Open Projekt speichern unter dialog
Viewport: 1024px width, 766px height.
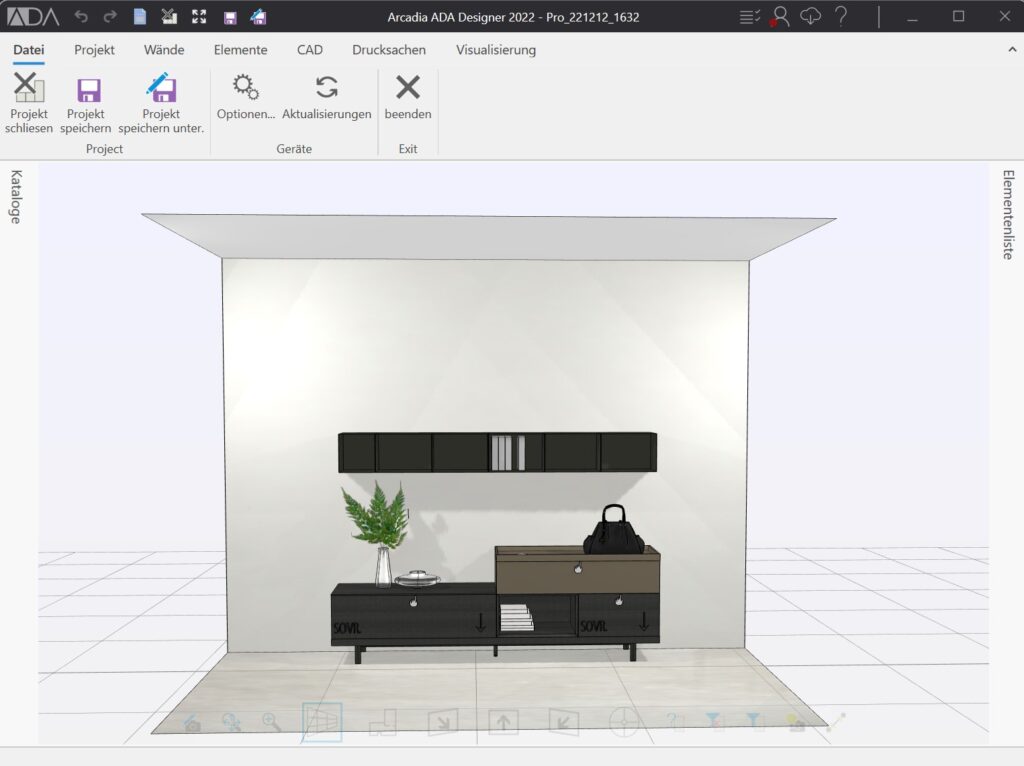tap(161, 89)
